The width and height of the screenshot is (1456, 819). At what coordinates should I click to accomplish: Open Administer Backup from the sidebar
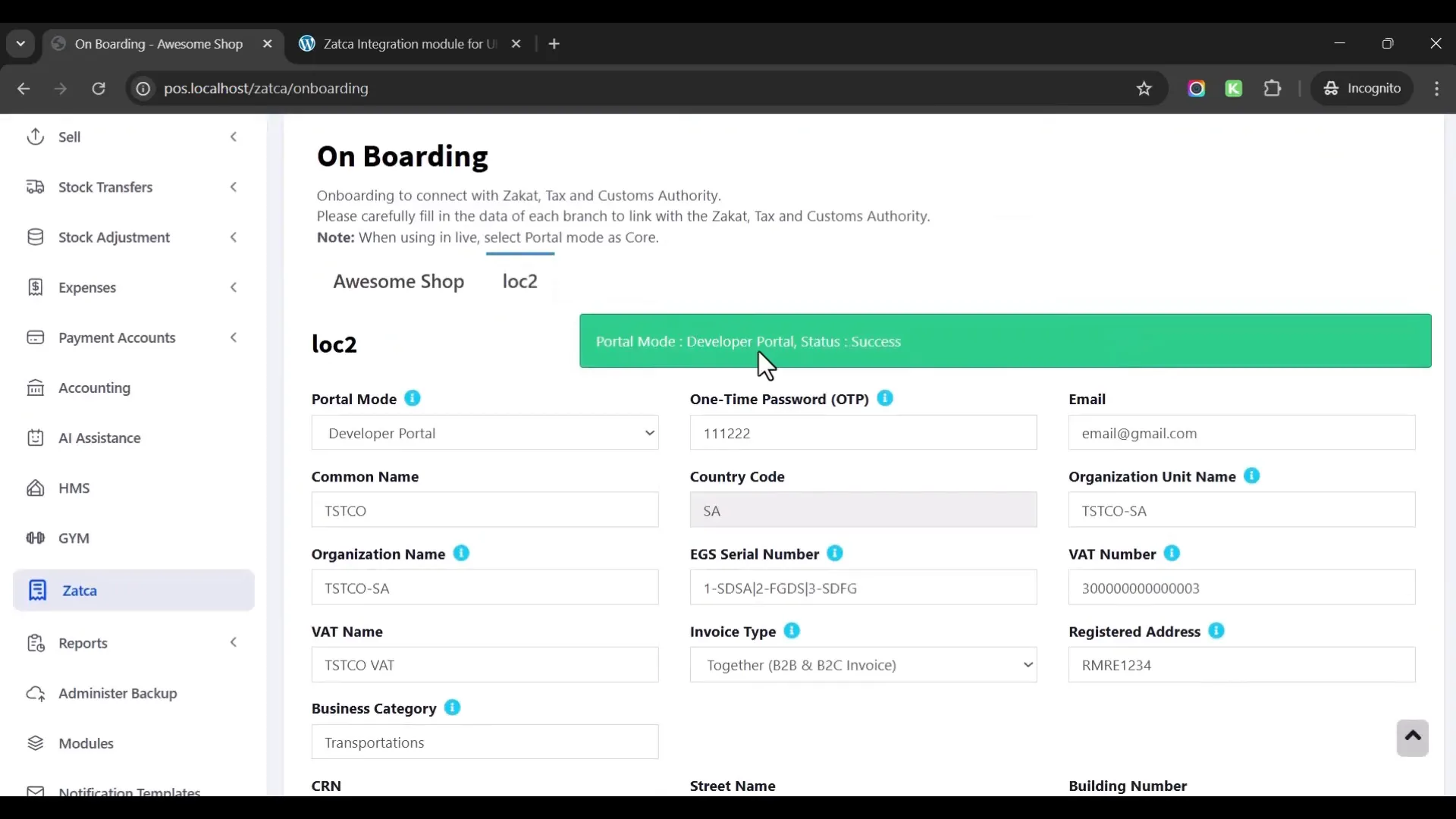118,694
